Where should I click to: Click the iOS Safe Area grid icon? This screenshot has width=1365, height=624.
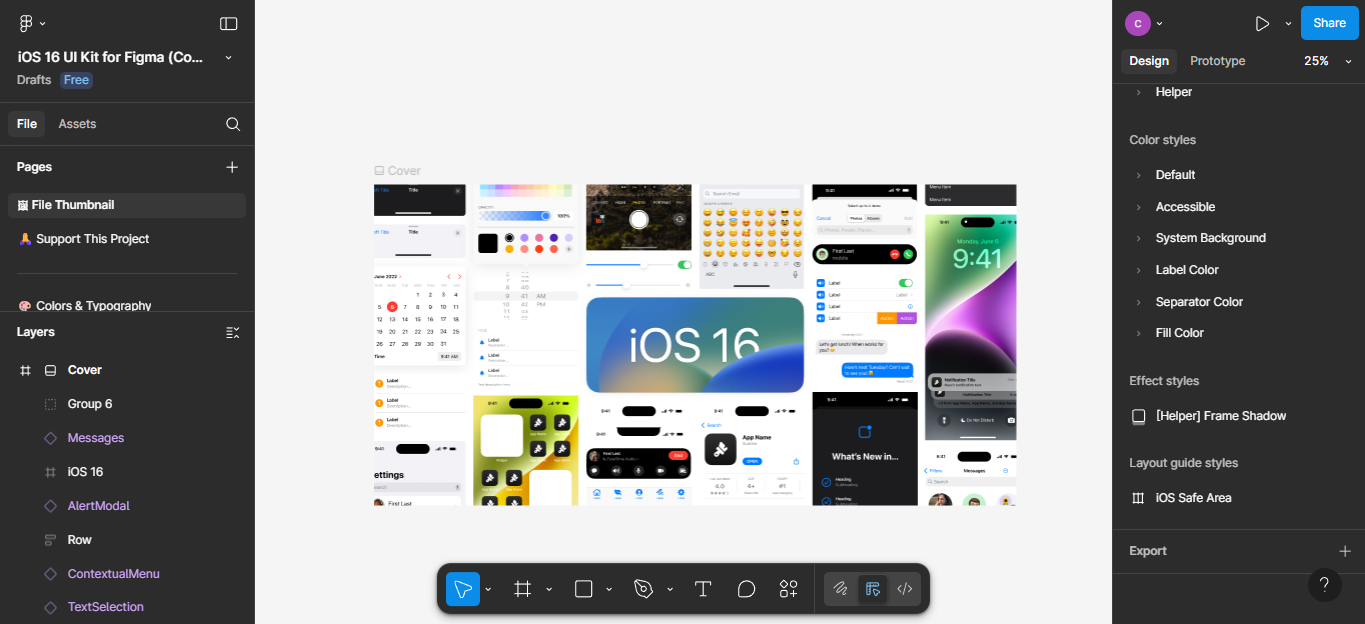tap(1138, 498)
